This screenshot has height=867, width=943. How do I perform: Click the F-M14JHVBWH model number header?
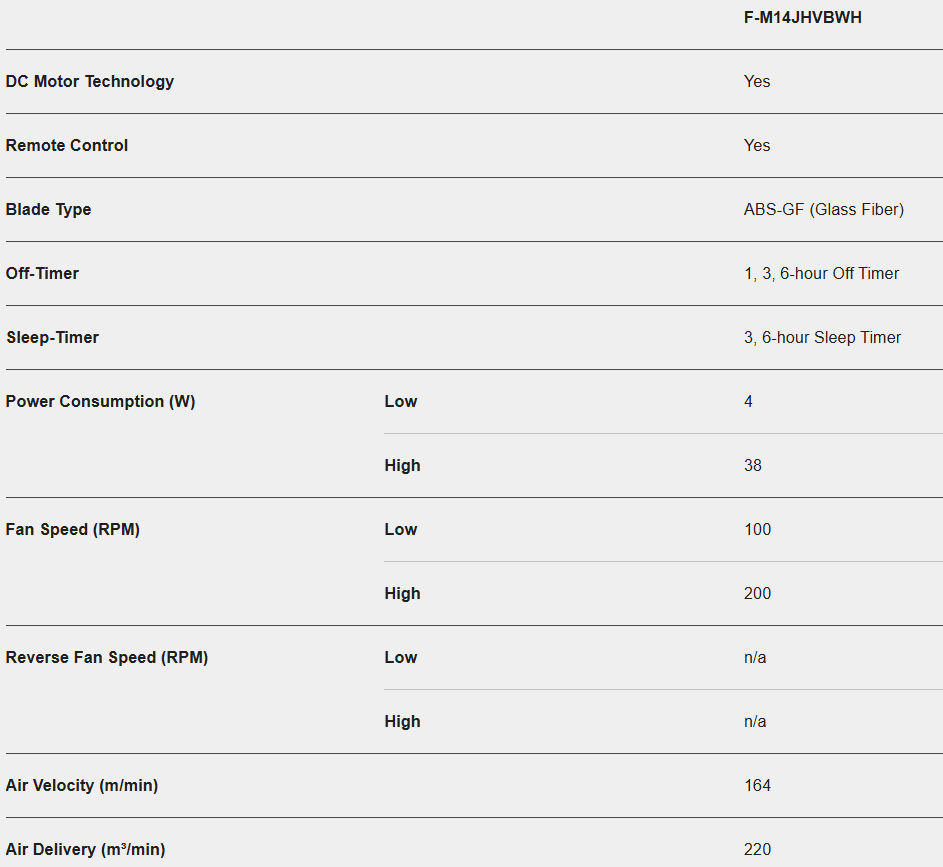[x=802, y=18]
